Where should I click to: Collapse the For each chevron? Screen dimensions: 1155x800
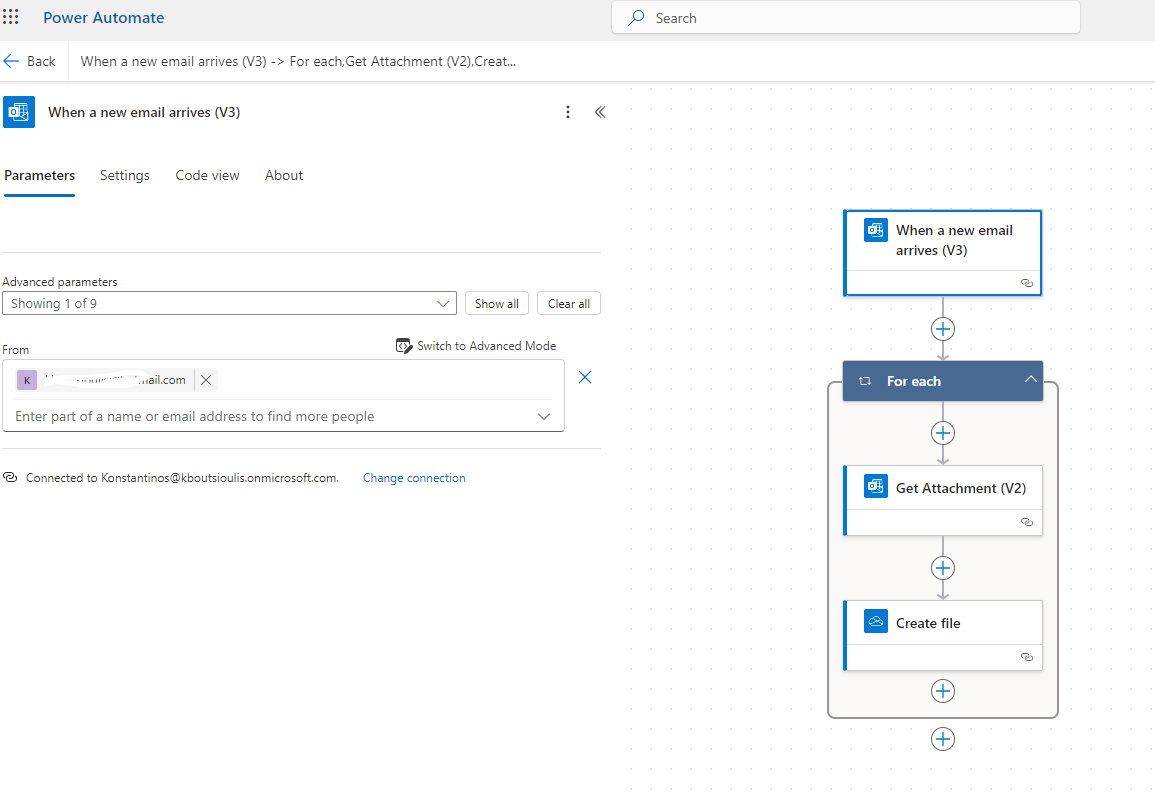1031,379
